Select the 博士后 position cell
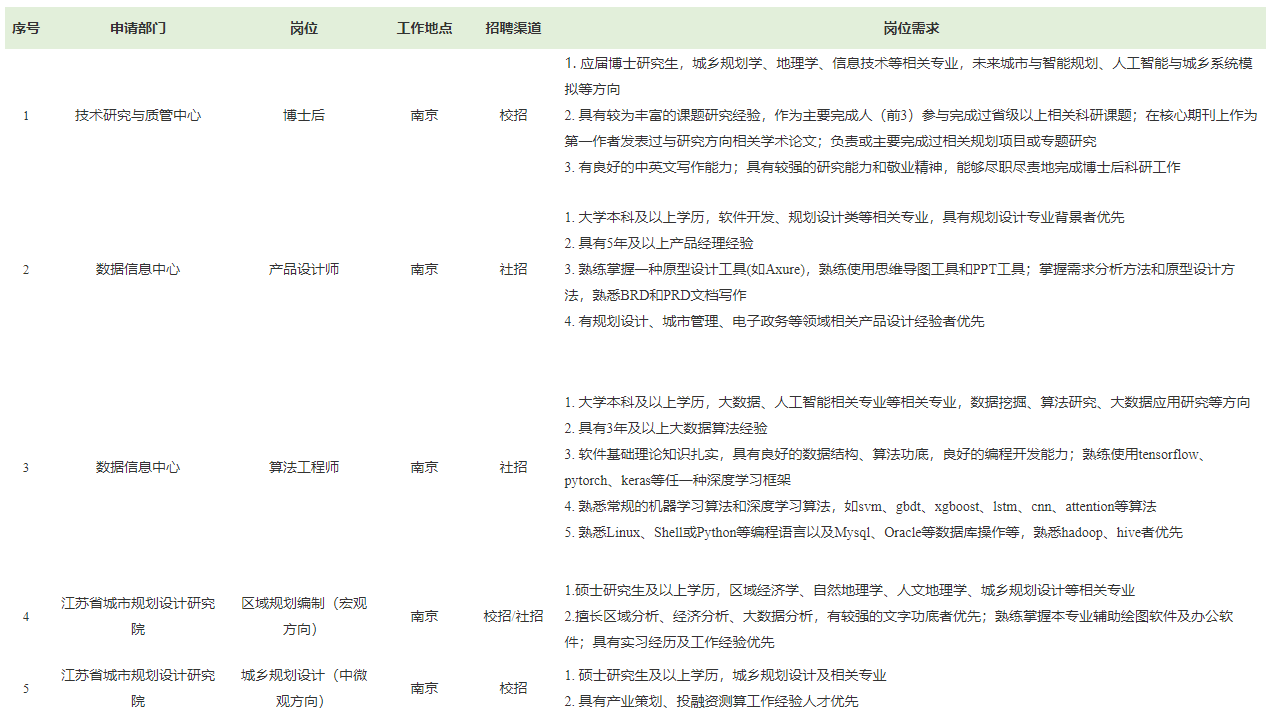The width and height of the screenshot is (1277, 713). [x=304, y=115]
